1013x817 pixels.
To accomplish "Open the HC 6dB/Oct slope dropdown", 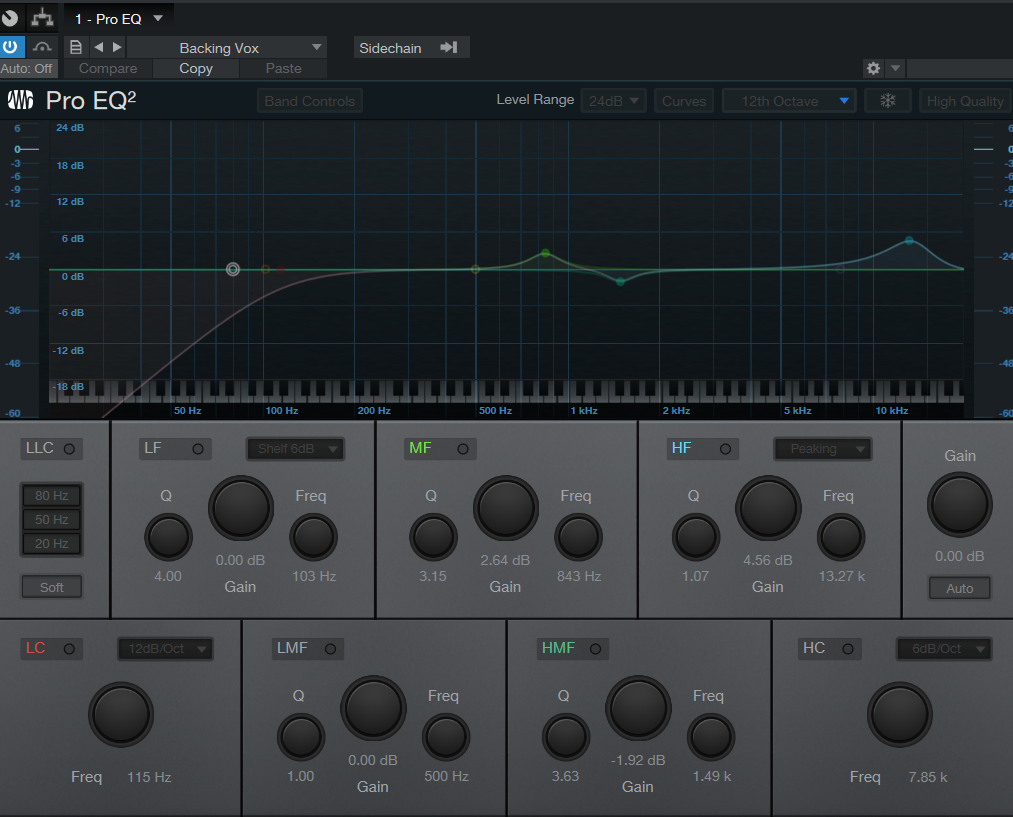I will coord(945,648).
